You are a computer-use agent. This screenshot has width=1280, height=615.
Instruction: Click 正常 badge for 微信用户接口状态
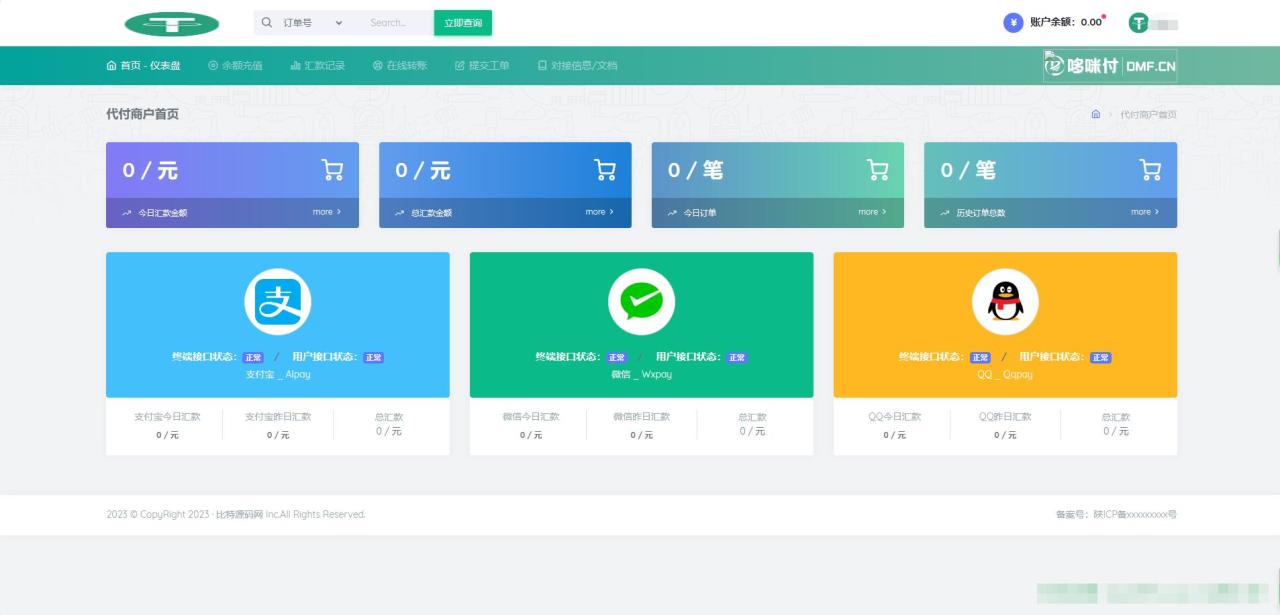pyautogui.click(x=737, y=356)
